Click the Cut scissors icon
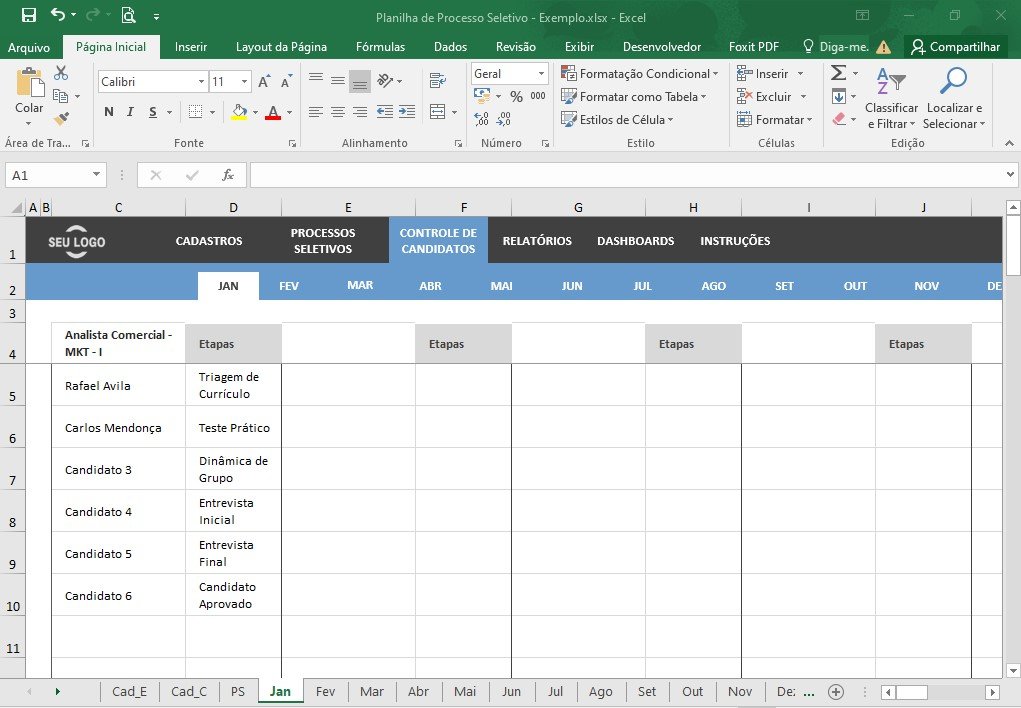 click(x=61, y=73)
